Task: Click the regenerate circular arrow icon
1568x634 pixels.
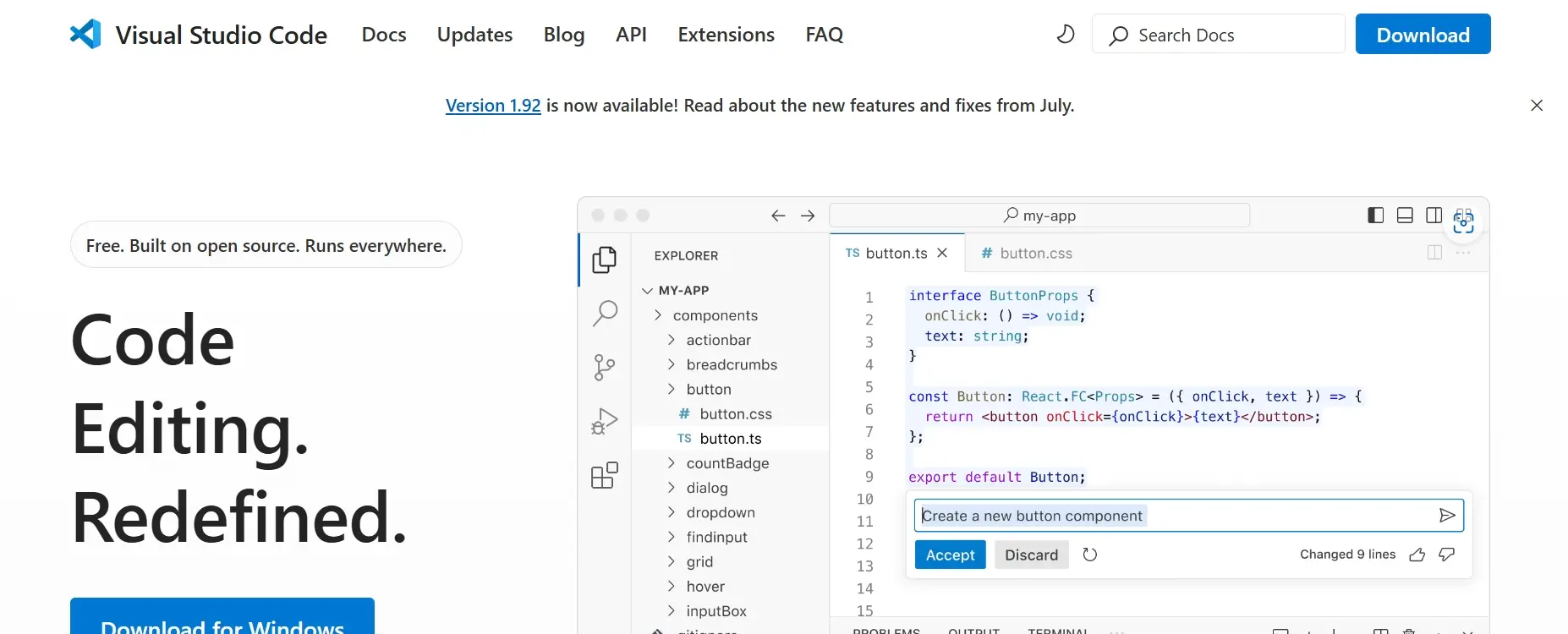Action: click(1090, 555)
